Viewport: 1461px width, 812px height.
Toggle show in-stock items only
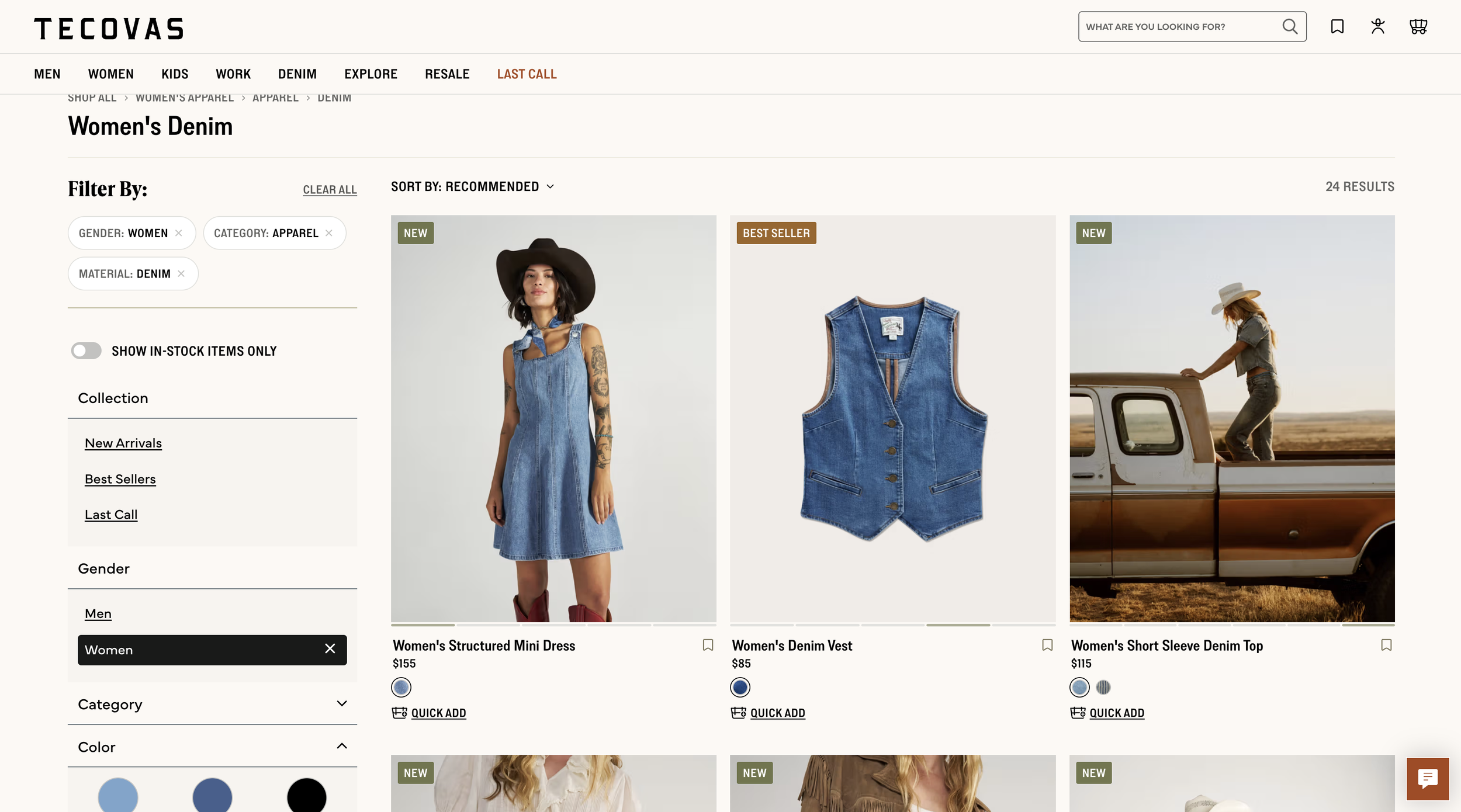86,351
